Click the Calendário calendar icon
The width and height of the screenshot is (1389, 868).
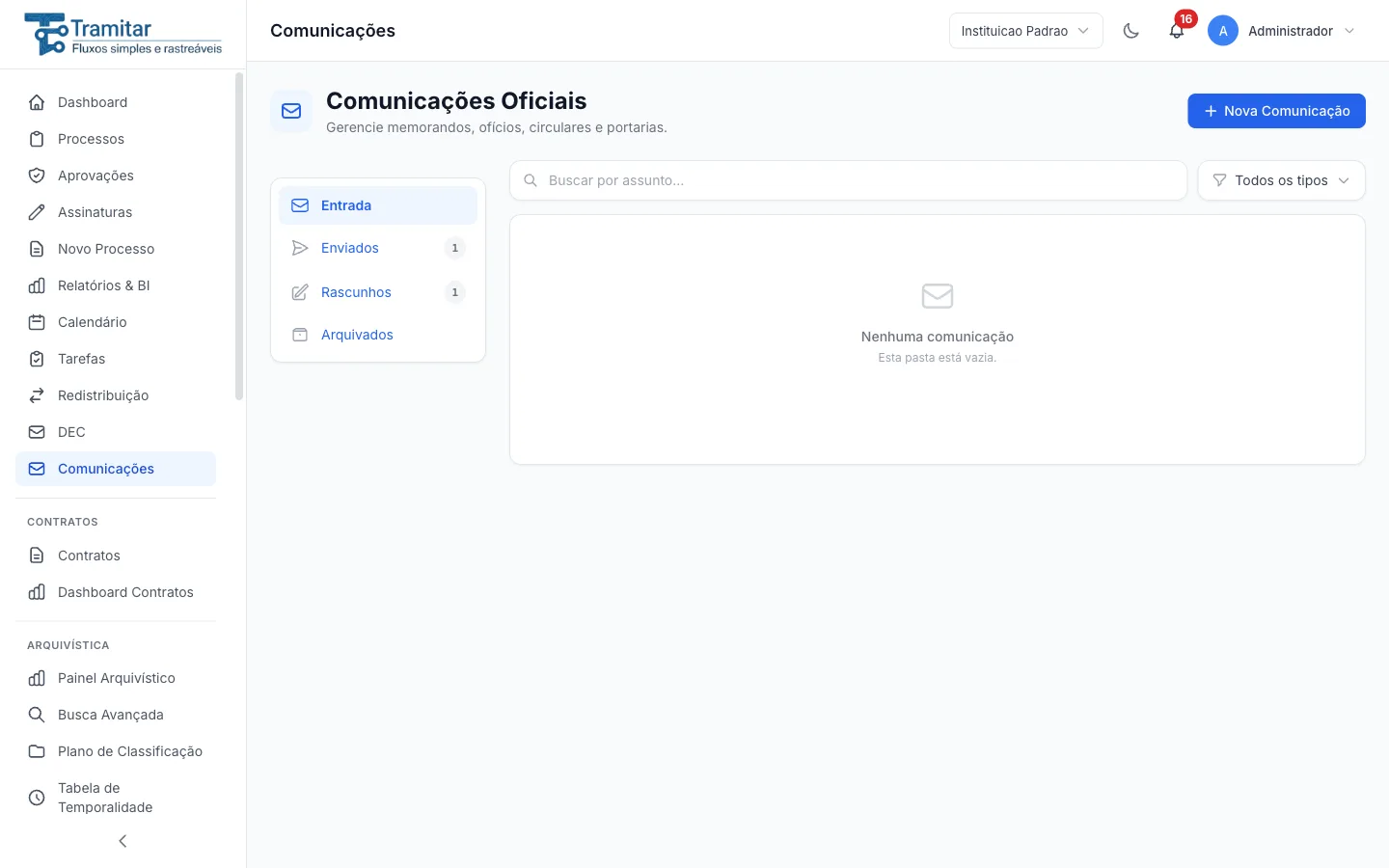pos(37,322)
